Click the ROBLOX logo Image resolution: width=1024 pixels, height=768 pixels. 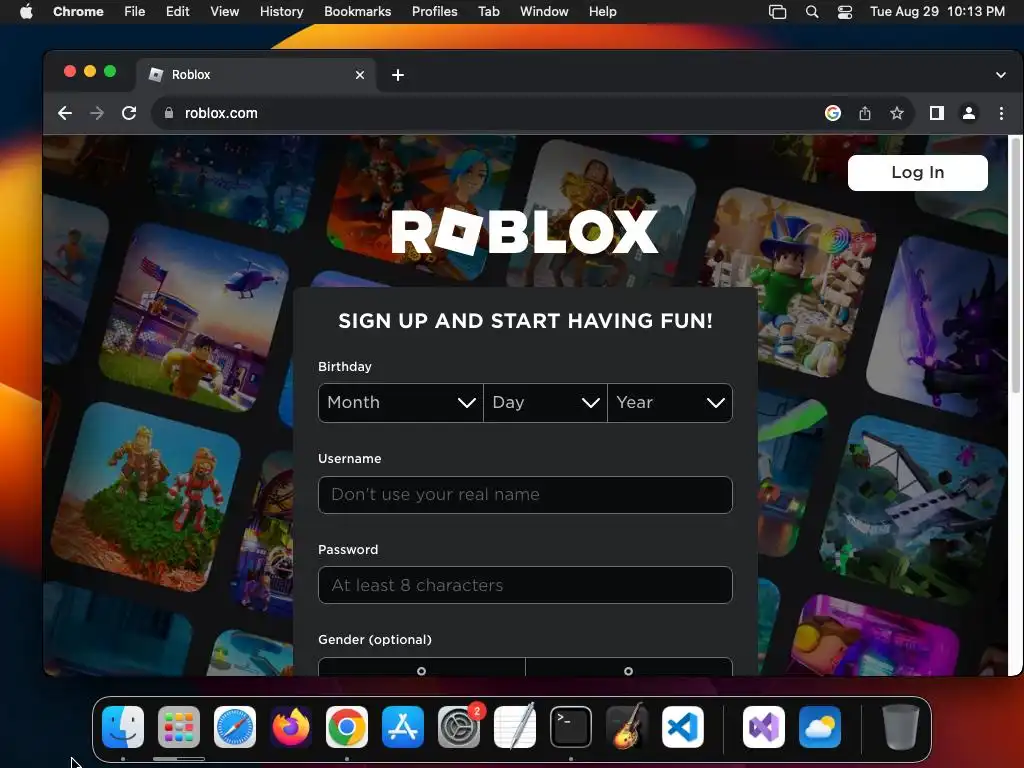click(524, 231)
